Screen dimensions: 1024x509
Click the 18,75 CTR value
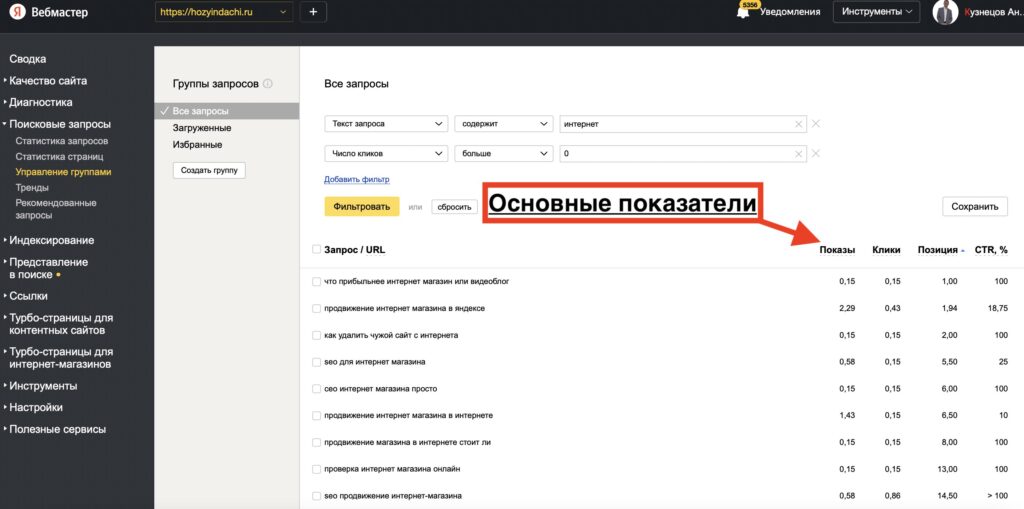click(998, 308)
